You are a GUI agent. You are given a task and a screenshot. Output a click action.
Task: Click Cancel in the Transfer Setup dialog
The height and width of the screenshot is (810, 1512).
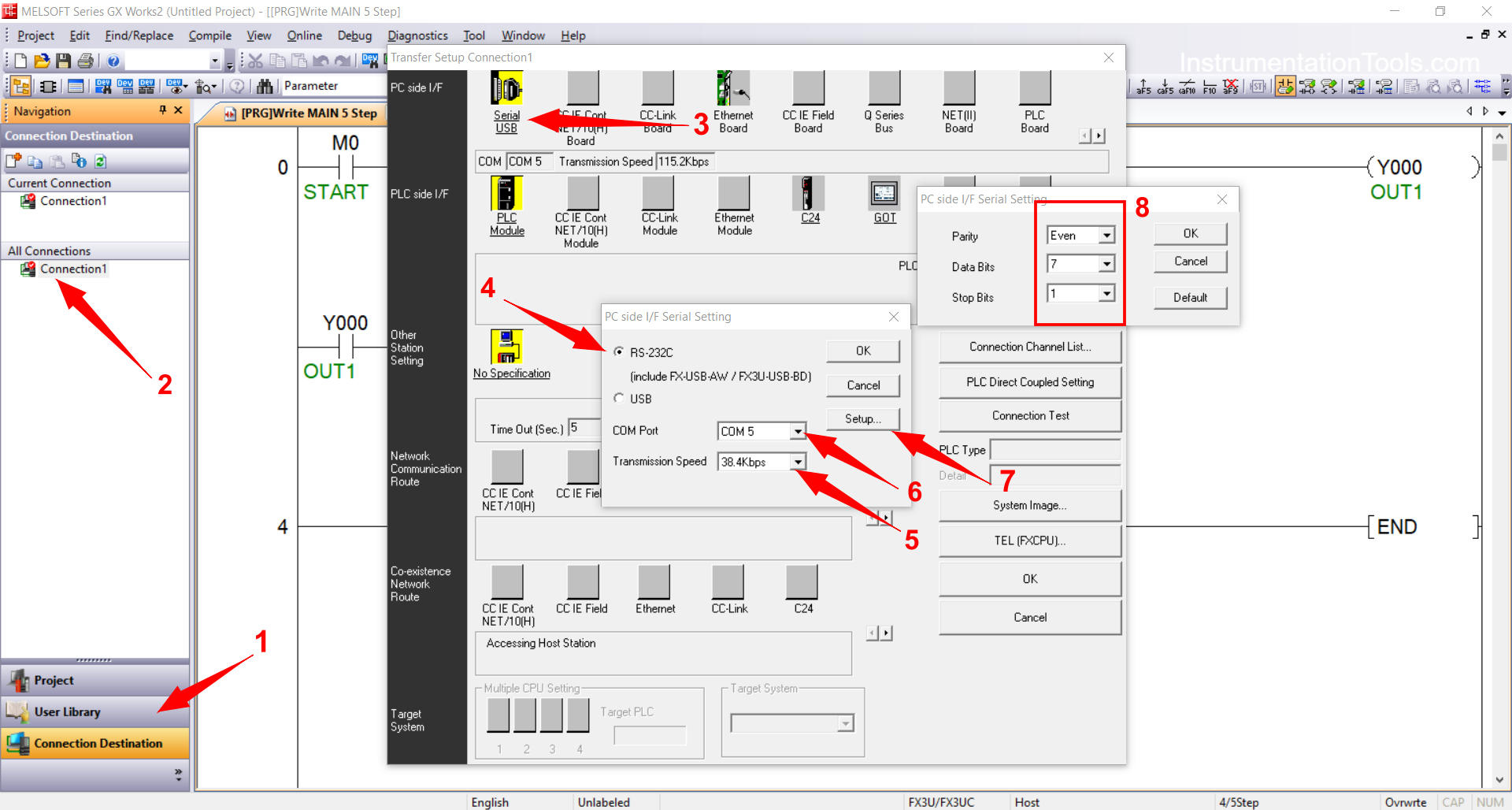tap(1030, 617)
